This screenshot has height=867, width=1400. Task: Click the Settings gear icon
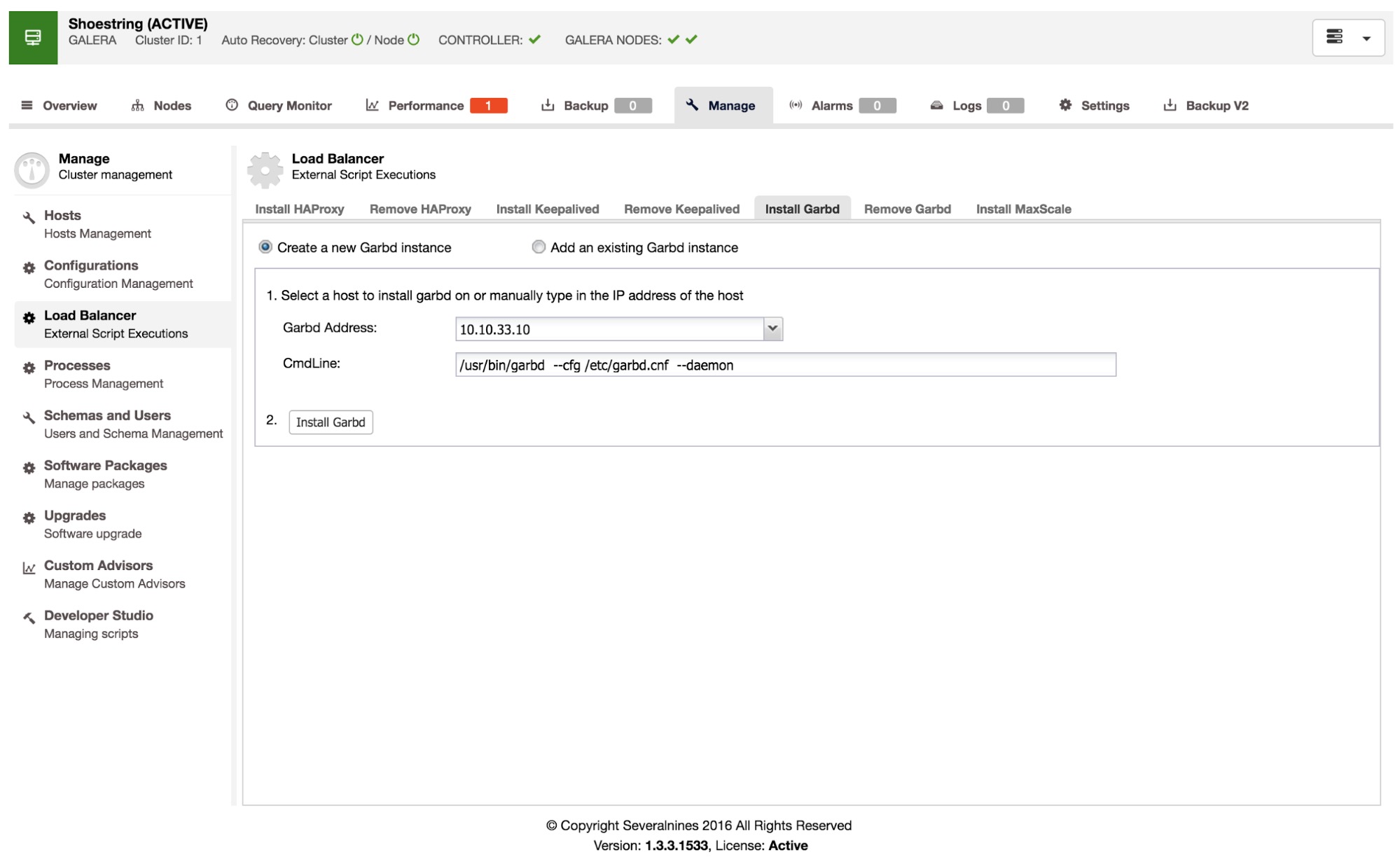[1065, 105]
